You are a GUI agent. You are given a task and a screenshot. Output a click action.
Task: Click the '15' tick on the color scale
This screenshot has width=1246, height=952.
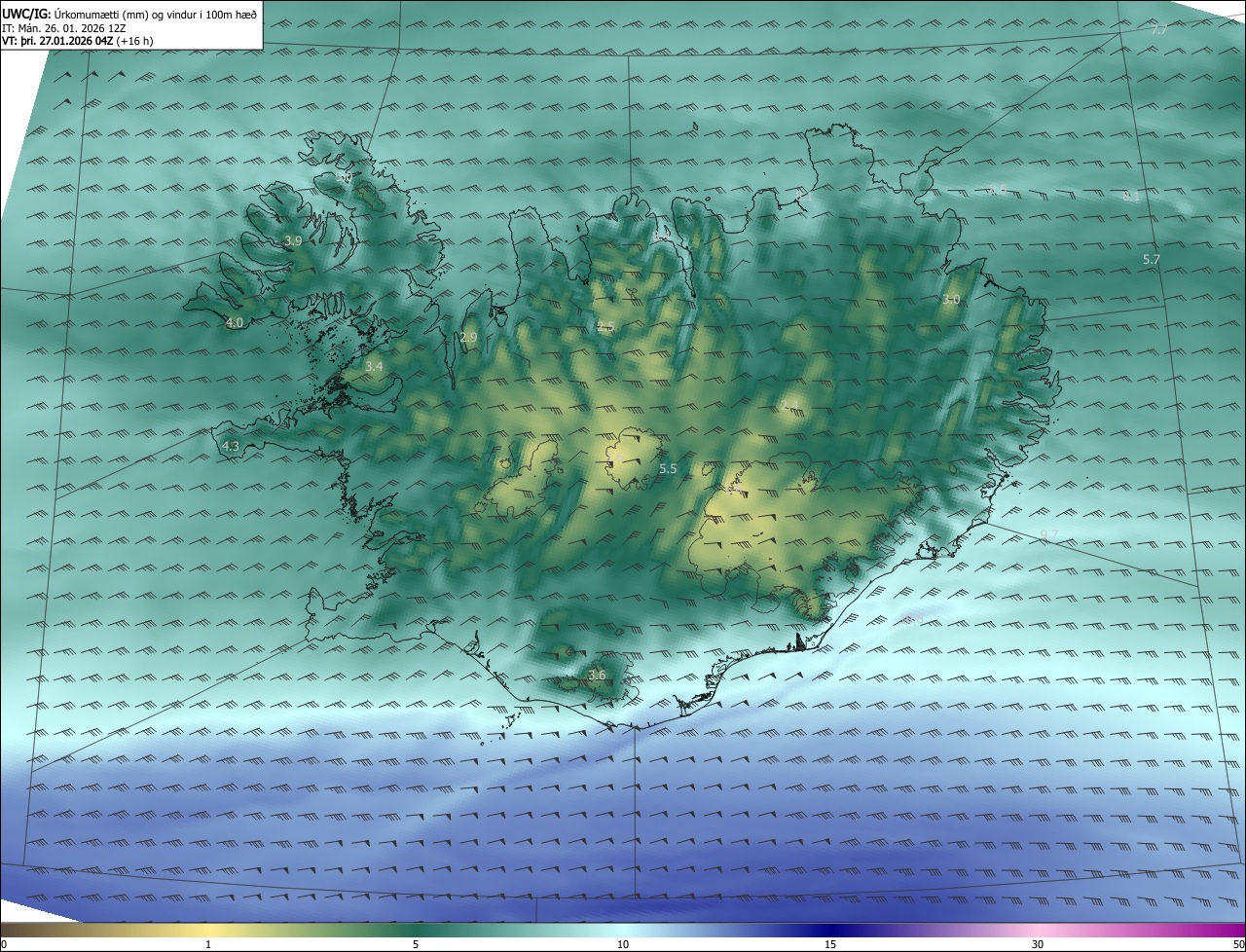830,944
